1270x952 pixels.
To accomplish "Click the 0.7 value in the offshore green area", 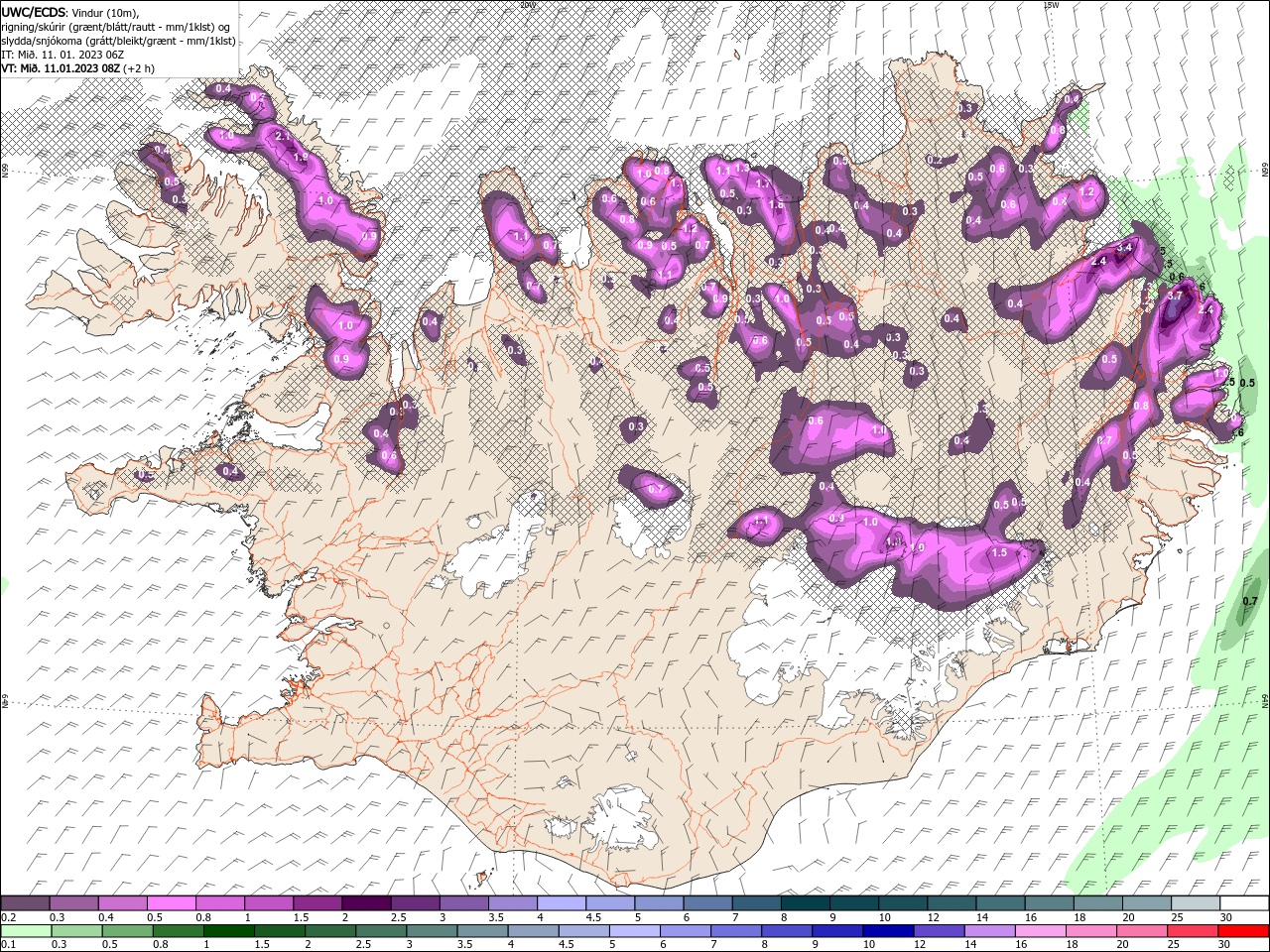I will click(x=1250, y=601).
